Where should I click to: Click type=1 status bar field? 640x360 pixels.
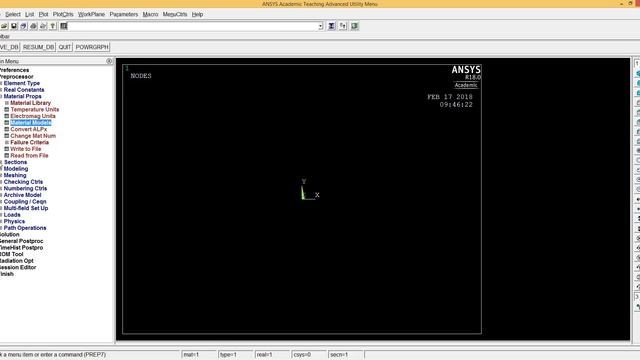(x=236, y=355)
